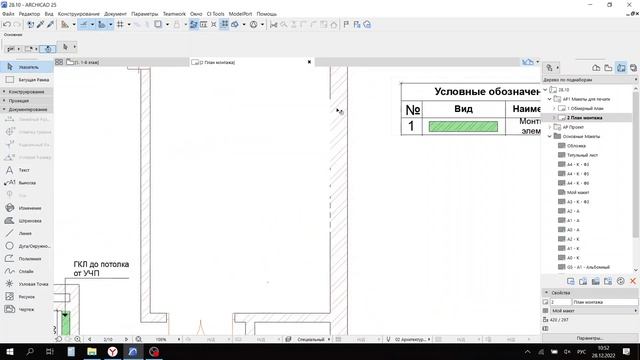640x360 pixels.
Task: Select the Text (Текст) tool
Action: tap(27, 170)
